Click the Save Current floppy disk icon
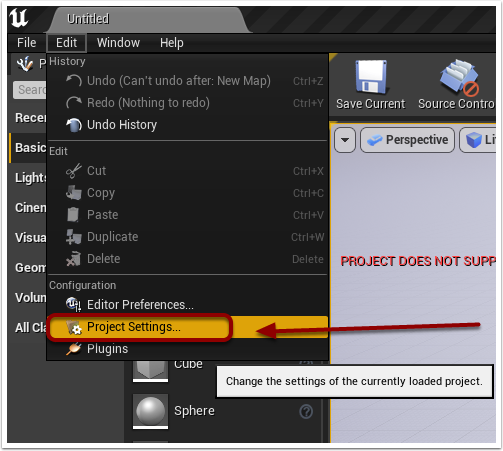Viewport: 503px width, 451px height. point(371,77)
